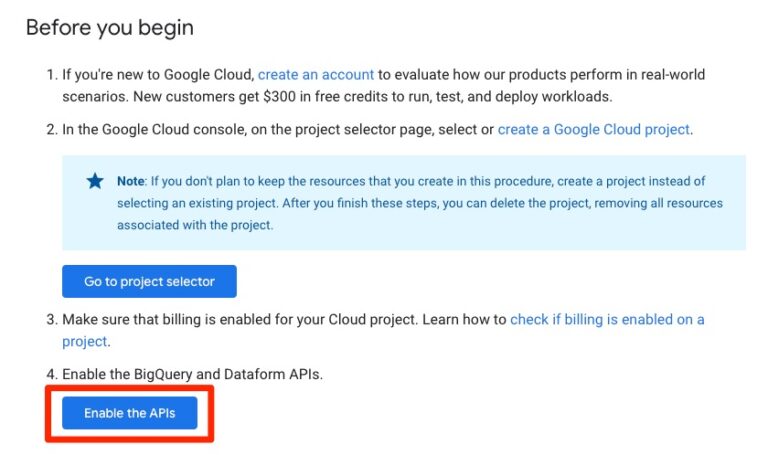
Task: Click the "associated with the project" note line
Action: pyautogui.click(x=194, y=225)
